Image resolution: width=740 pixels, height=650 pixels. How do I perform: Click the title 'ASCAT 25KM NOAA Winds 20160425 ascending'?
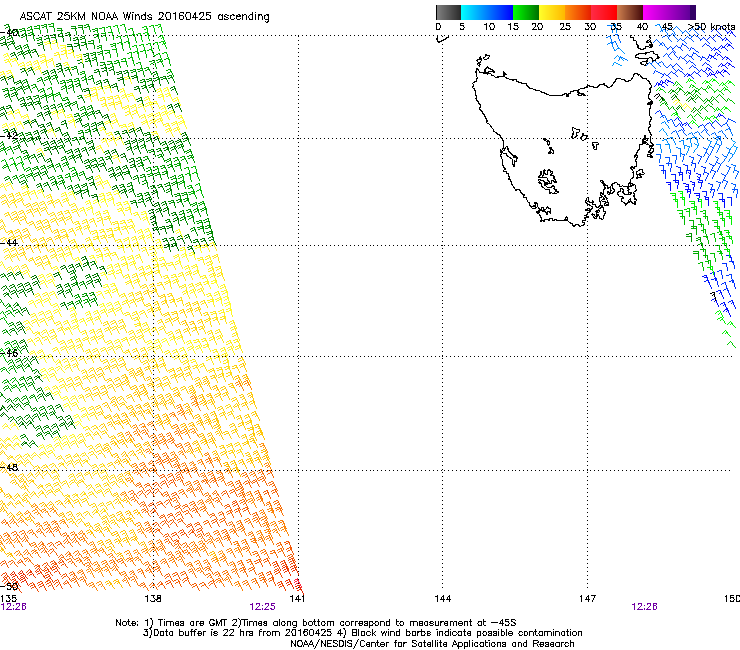point(144,17)
